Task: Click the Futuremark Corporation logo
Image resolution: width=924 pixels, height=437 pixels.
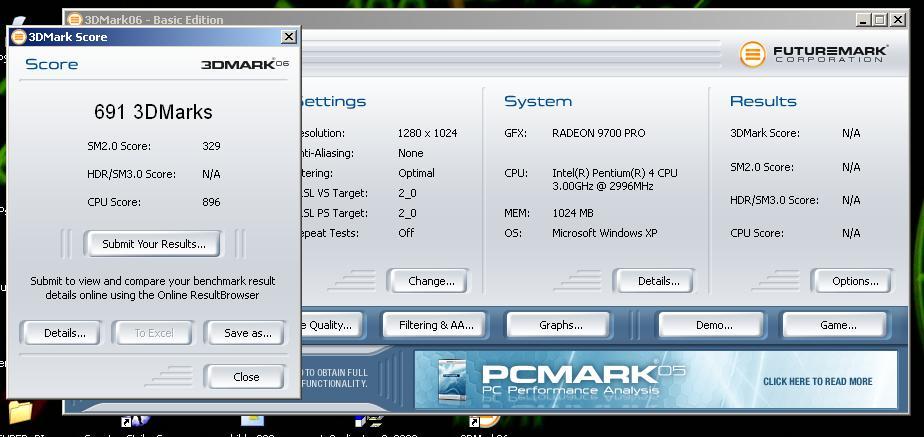Action: [814, 54]
